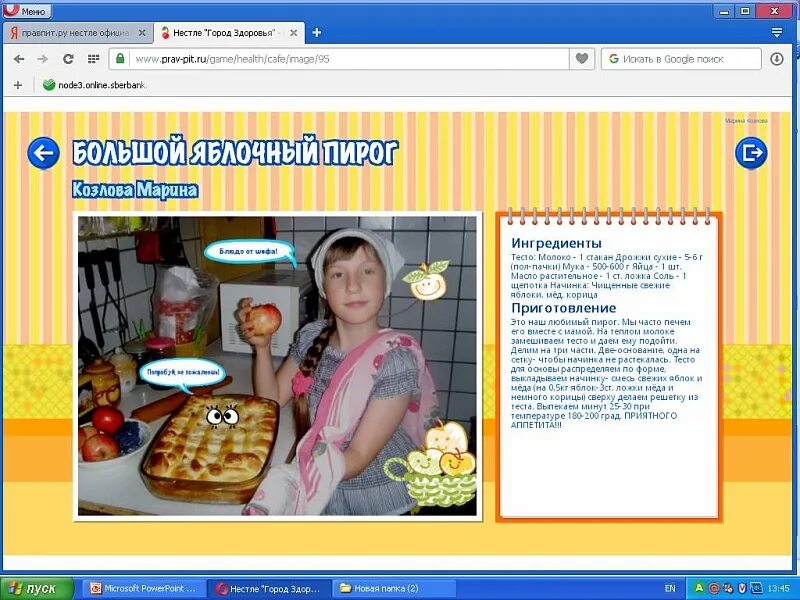Open a new tab with the plus button

316,31
